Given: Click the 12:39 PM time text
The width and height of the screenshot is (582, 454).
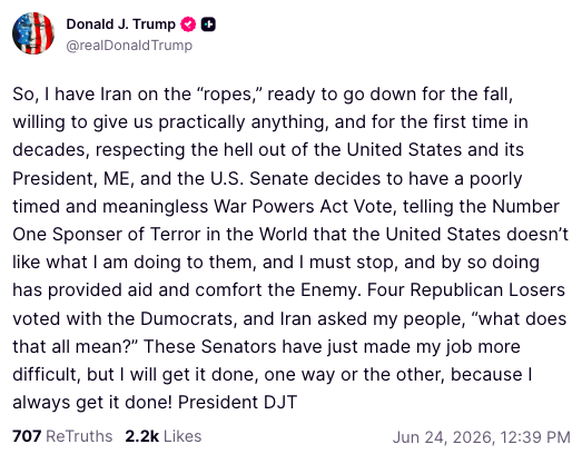Looking at the screenshot, I should (x=535, y=437).
